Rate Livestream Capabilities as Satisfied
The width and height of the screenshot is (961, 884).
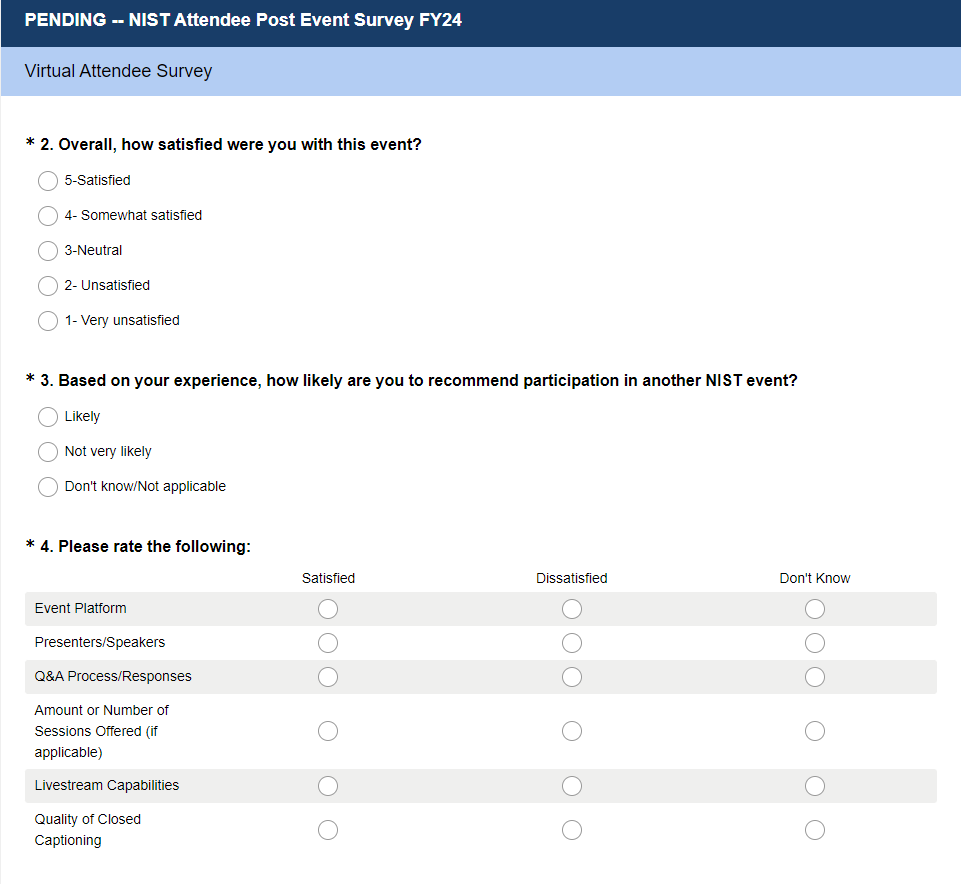(328, 786)
